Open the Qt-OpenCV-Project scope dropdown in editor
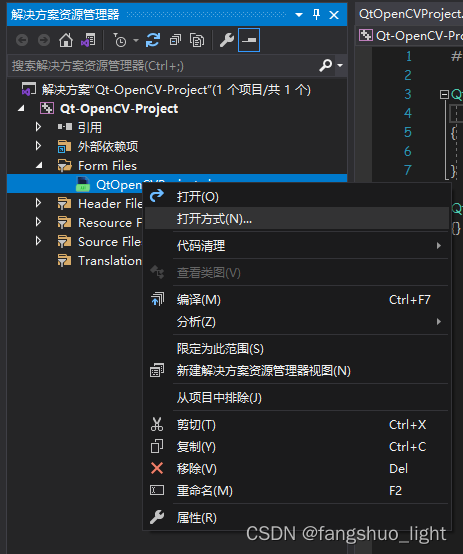The image size is (463, 554). [411, 36]
